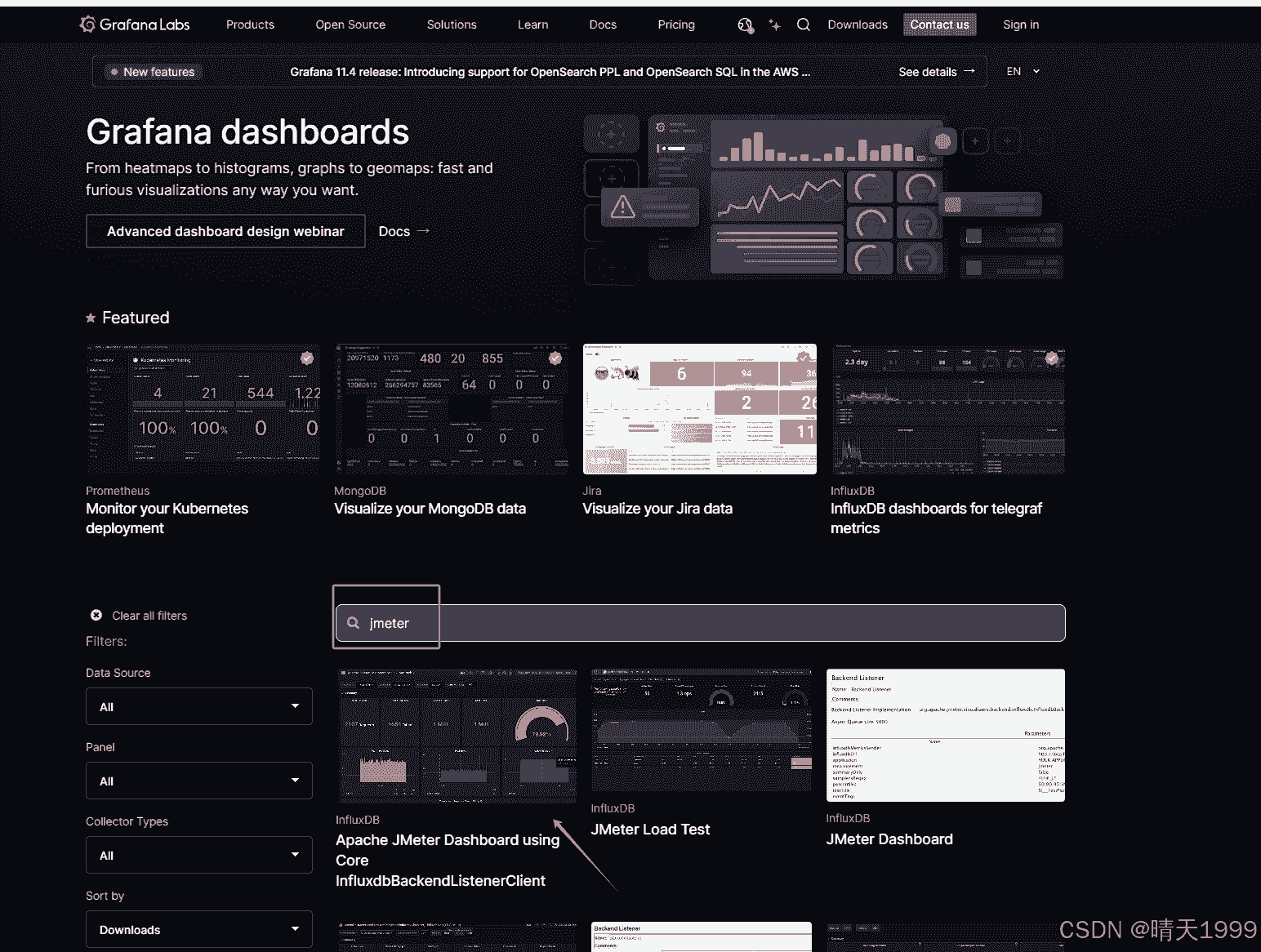Open Apache JMeter Dashboard thumbnail image

coord(457,736)
